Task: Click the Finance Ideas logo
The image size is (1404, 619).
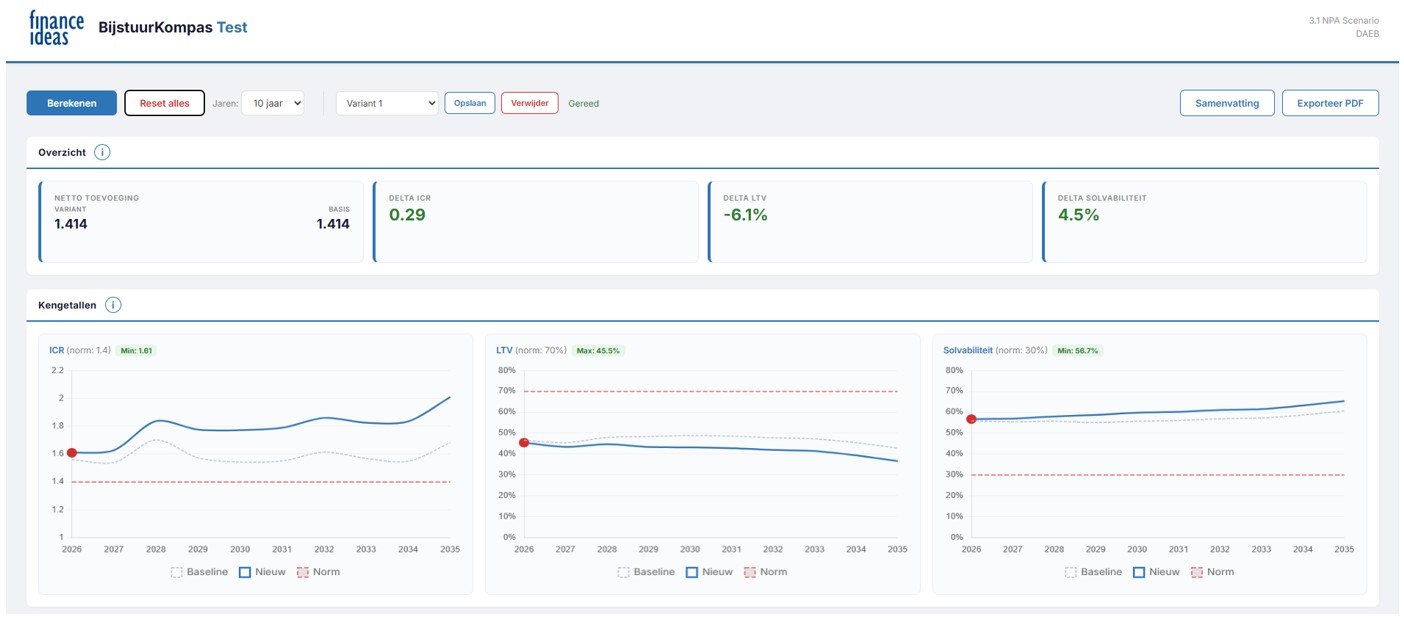Action: coord(56,27)
